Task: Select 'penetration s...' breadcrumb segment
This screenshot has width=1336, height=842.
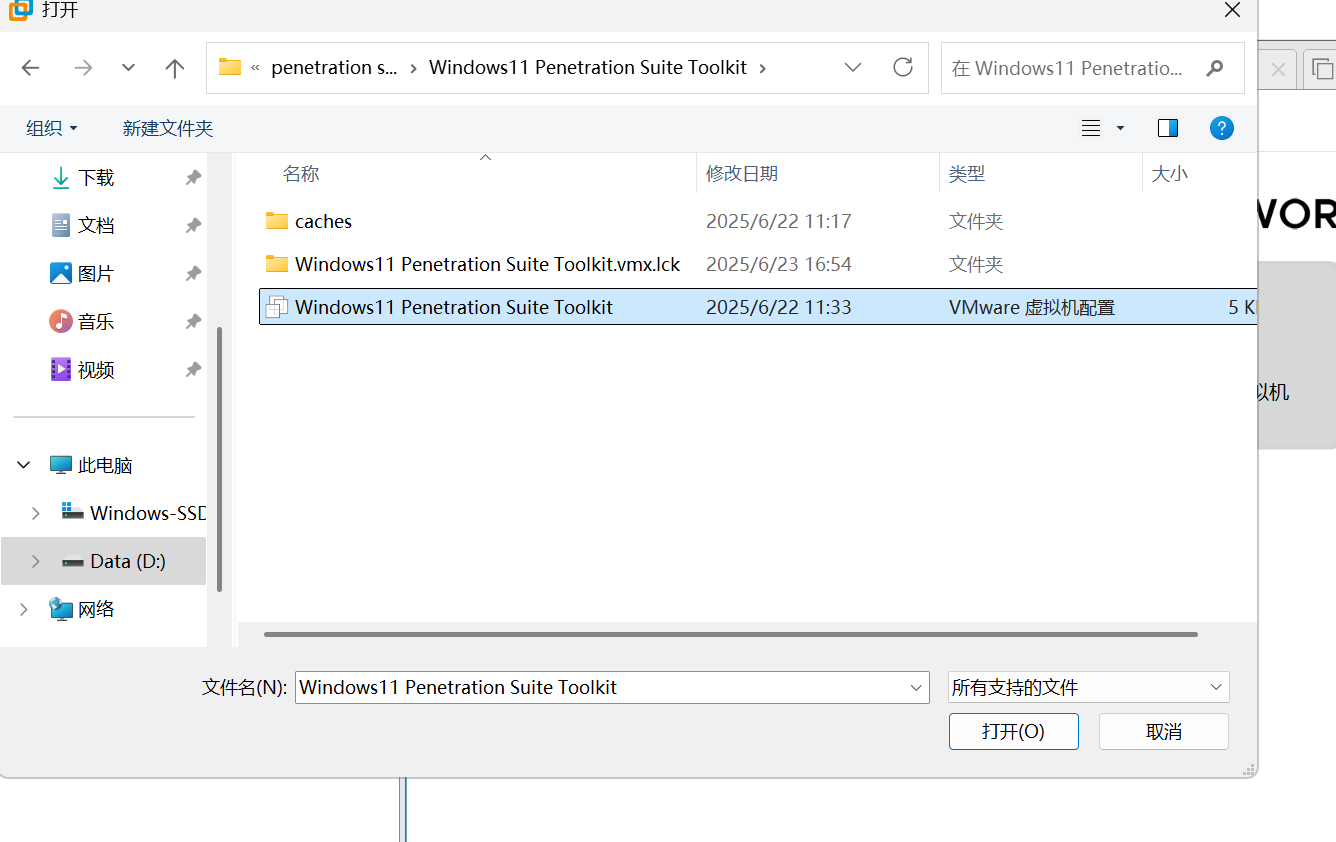Action: pyautogui.click(x=334, y=68)
